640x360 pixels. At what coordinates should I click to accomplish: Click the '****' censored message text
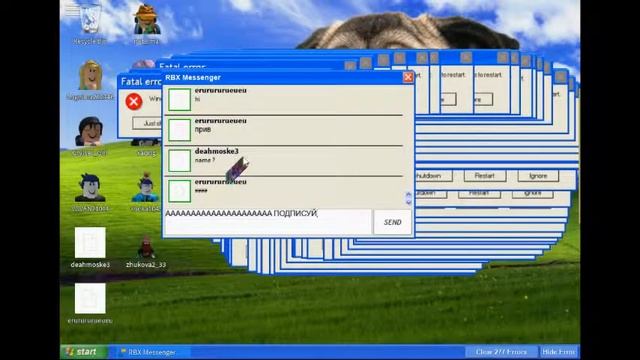tap(201, 190)
